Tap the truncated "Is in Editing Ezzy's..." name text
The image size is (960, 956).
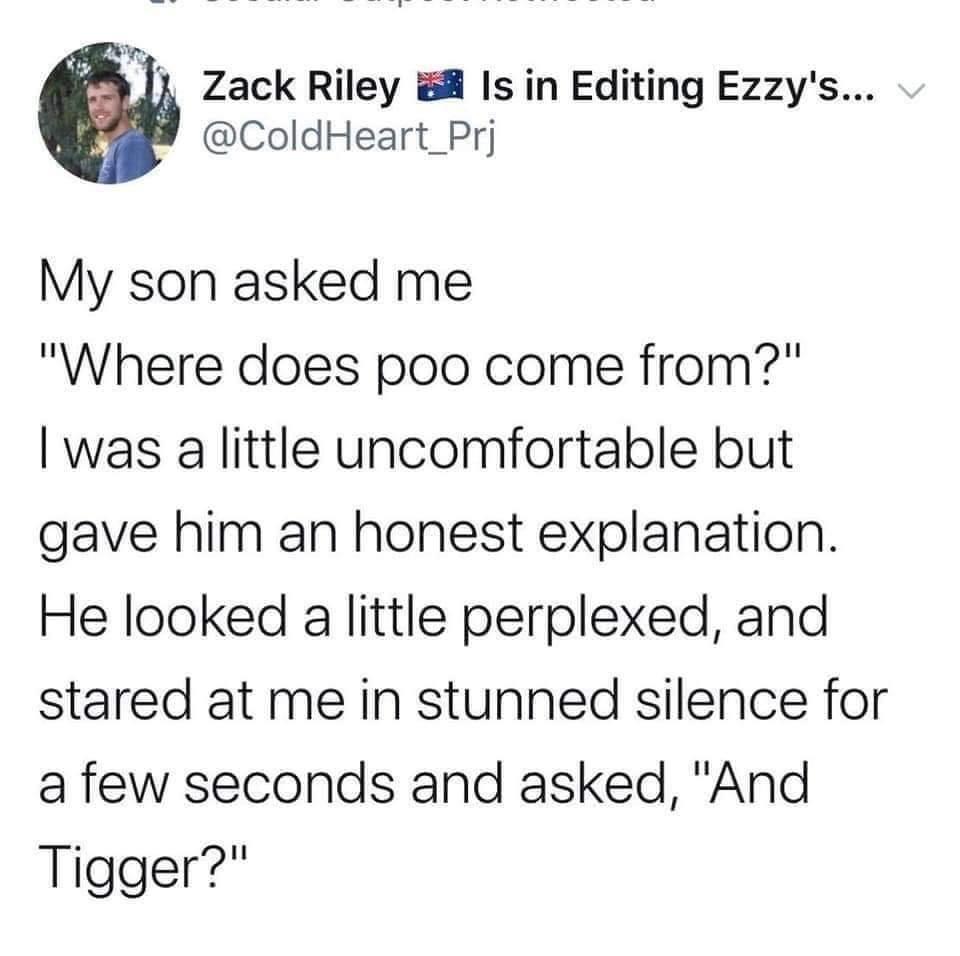pos(679,87)
